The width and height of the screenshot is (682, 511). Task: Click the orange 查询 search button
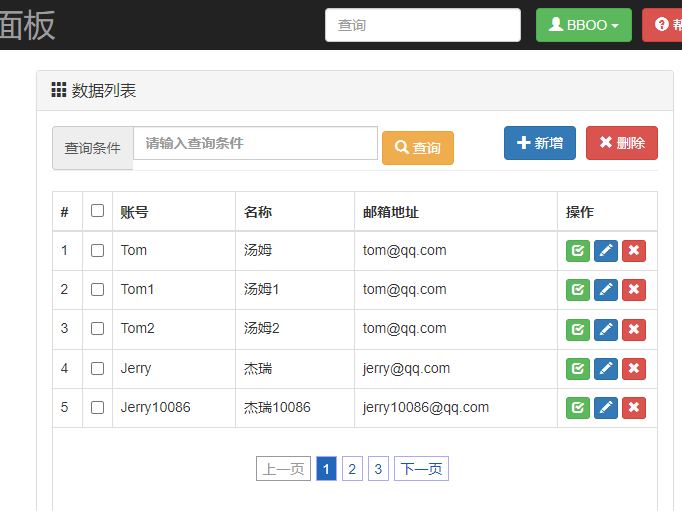(418, 148)
